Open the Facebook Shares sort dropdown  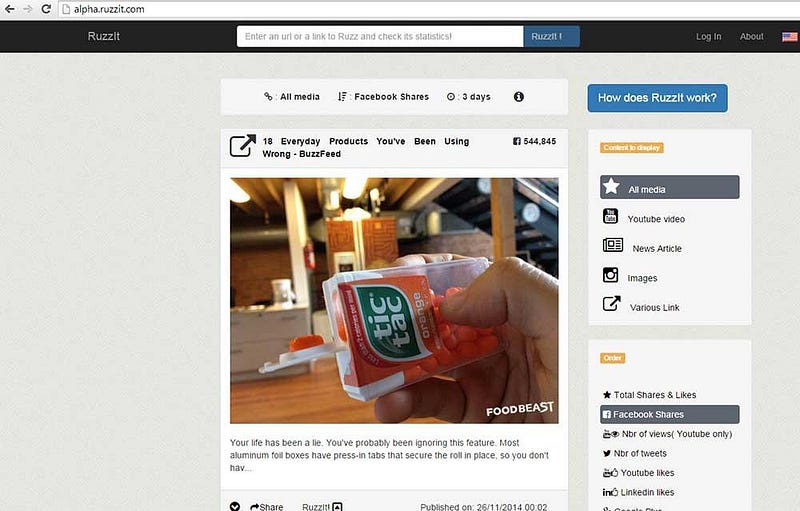click(383, 96)
